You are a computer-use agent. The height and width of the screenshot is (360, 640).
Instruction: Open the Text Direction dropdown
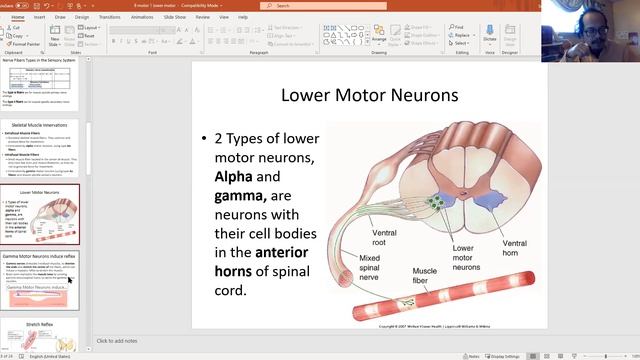coord(285,27)
